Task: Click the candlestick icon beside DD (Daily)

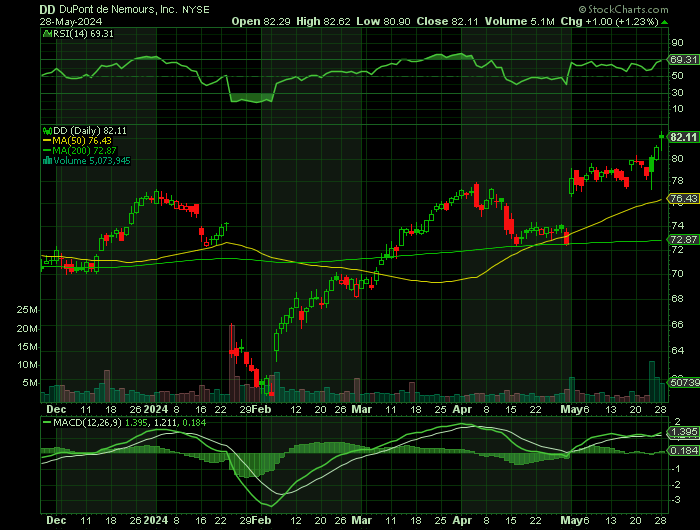Action: tap(47, 131)
